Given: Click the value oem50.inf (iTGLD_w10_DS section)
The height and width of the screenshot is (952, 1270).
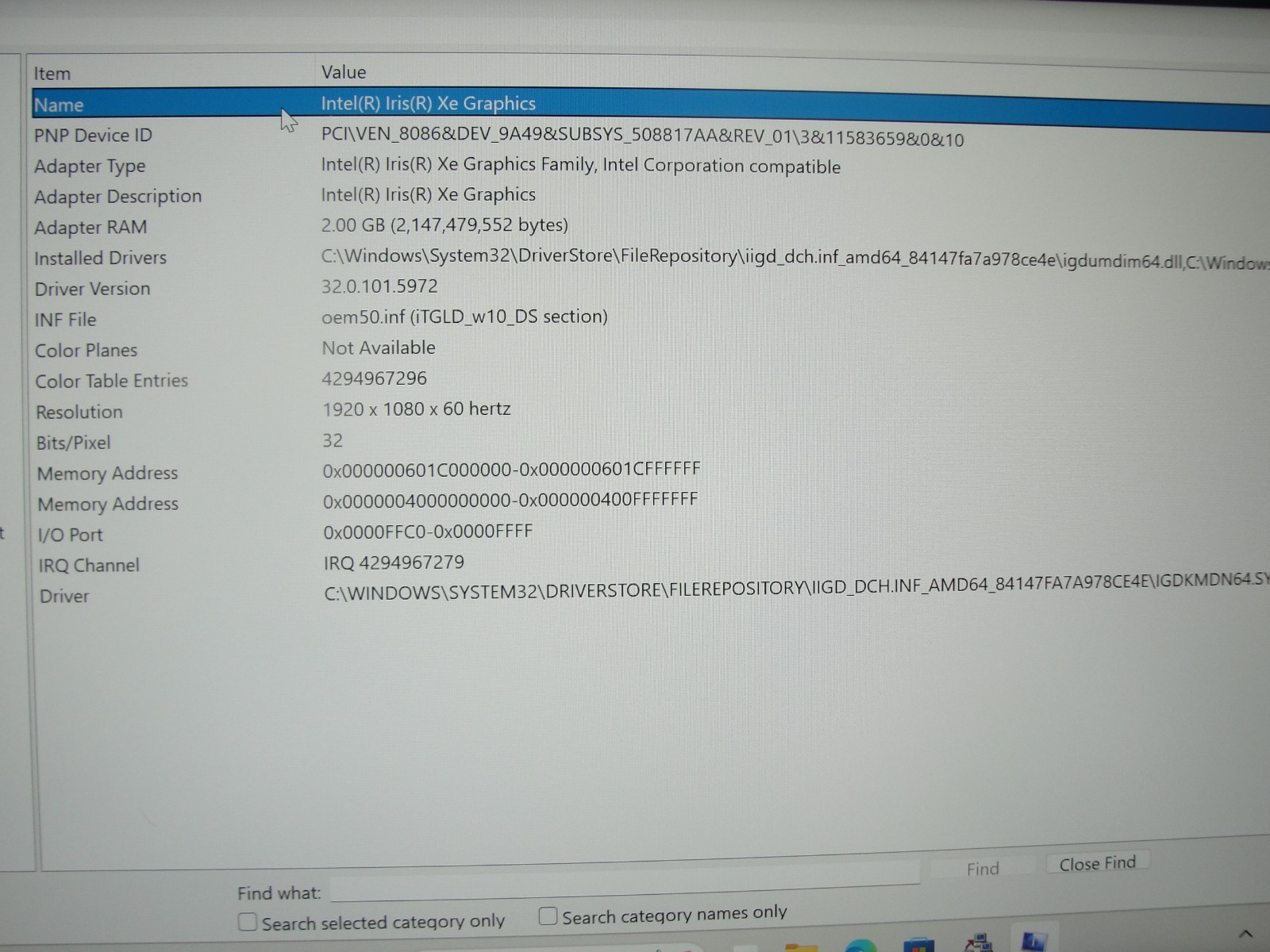Looking at the screenshot, I should (x=464, y=317).
